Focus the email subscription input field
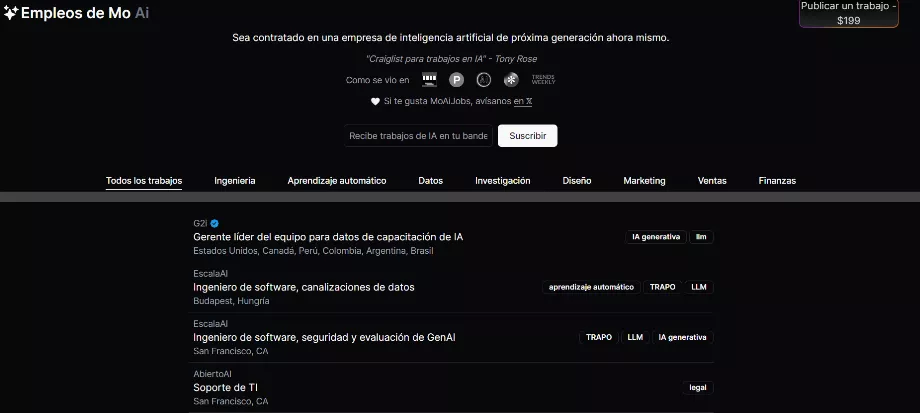The image size is (920, 413). pos(418,136)
